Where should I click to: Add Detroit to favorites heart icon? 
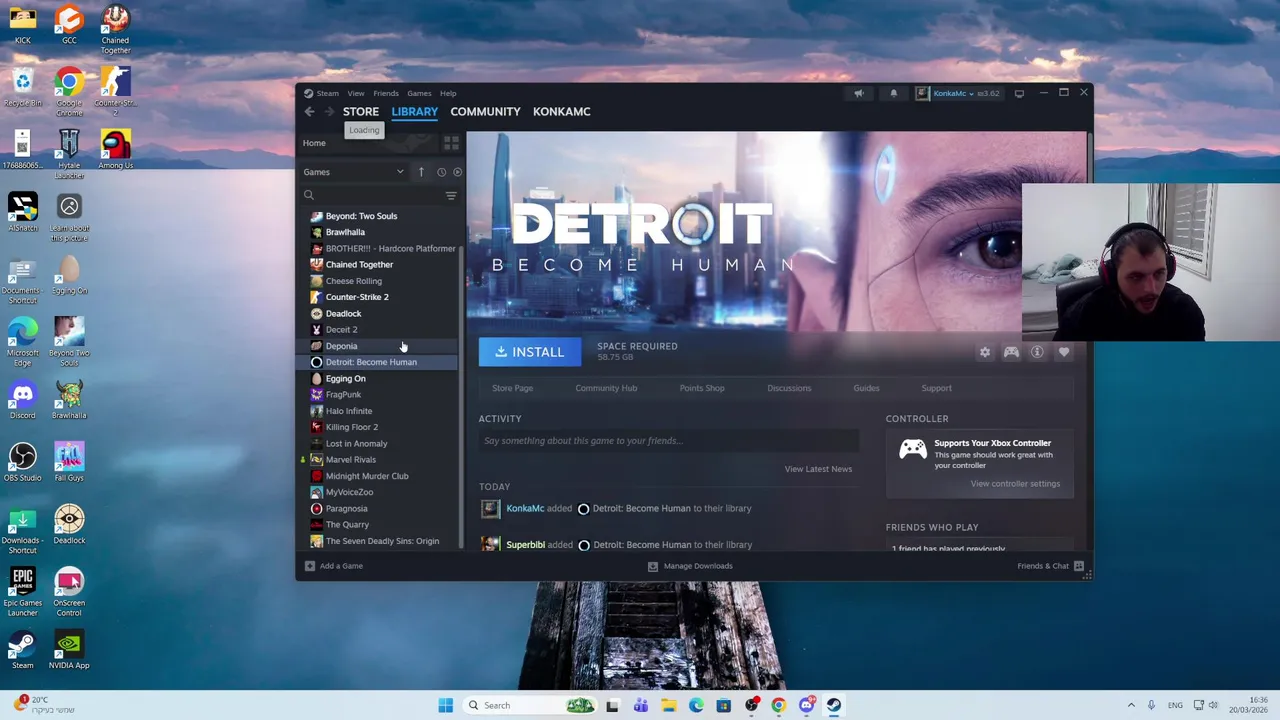1064,352
